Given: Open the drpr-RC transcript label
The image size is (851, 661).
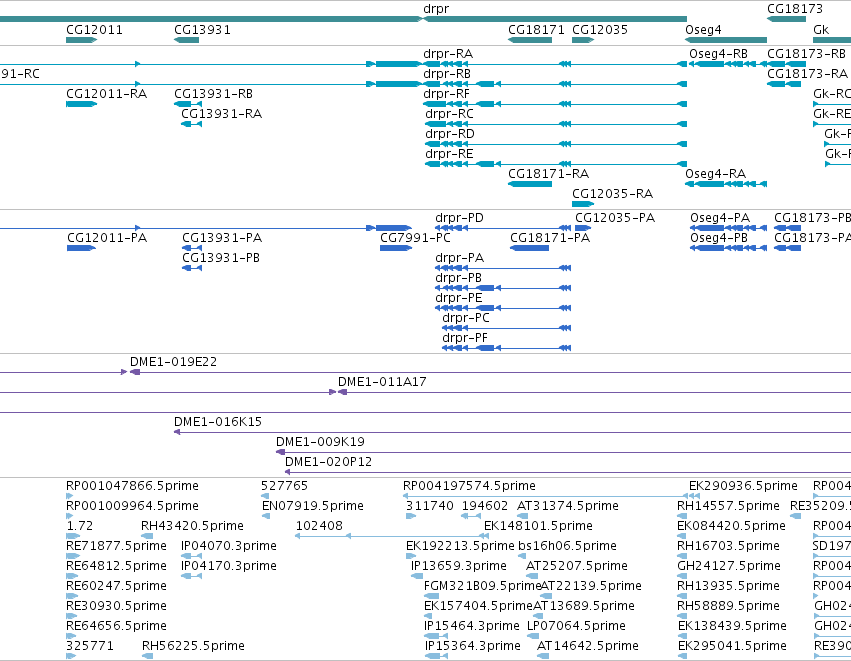Looking at the screenshot, I should [449, 114].
